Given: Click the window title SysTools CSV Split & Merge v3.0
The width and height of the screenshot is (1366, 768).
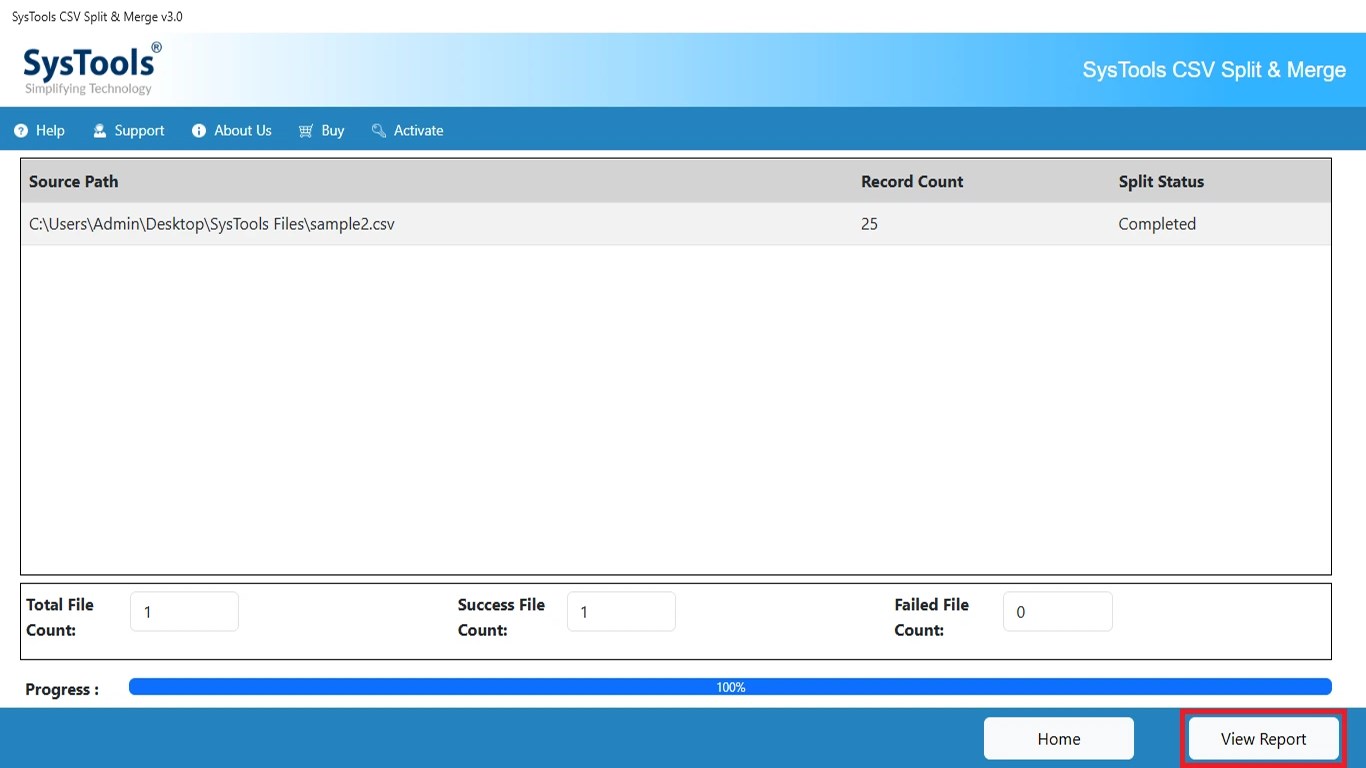Looking at the screenshot, I should tap(97, 17).
